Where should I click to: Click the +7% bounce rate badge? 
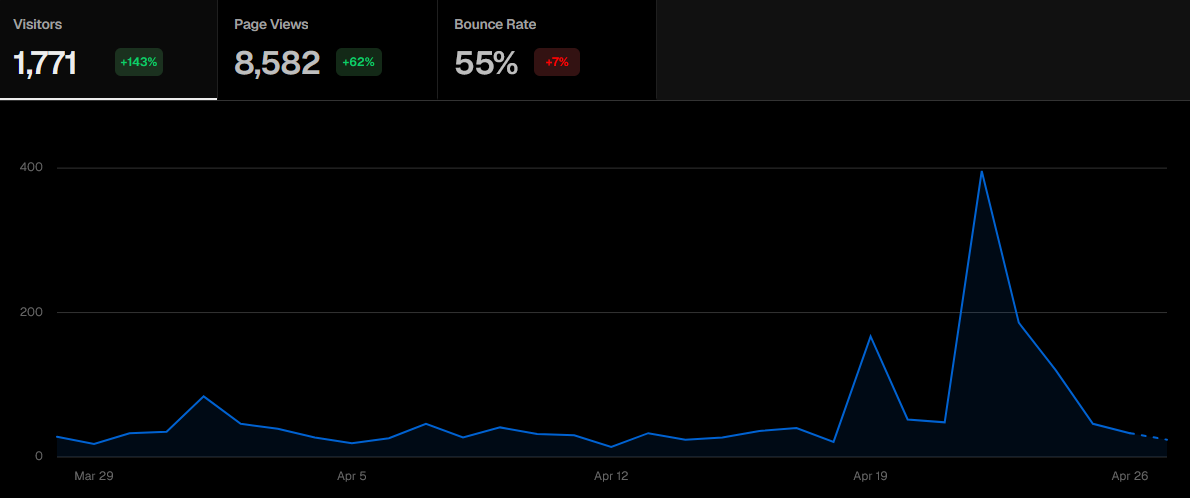point(557,62)
